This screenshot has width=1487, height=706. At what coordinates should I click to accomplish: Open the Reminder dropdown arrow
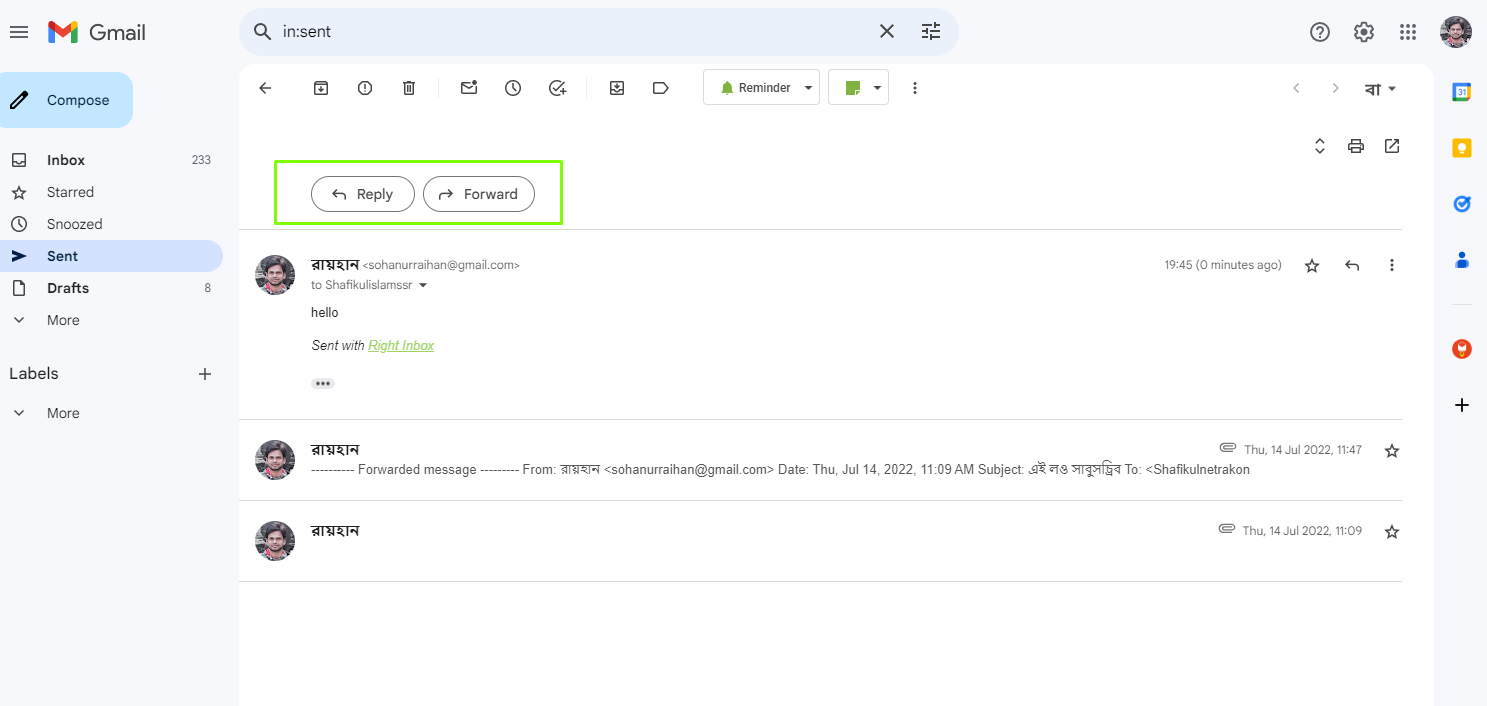pos(808,88)
